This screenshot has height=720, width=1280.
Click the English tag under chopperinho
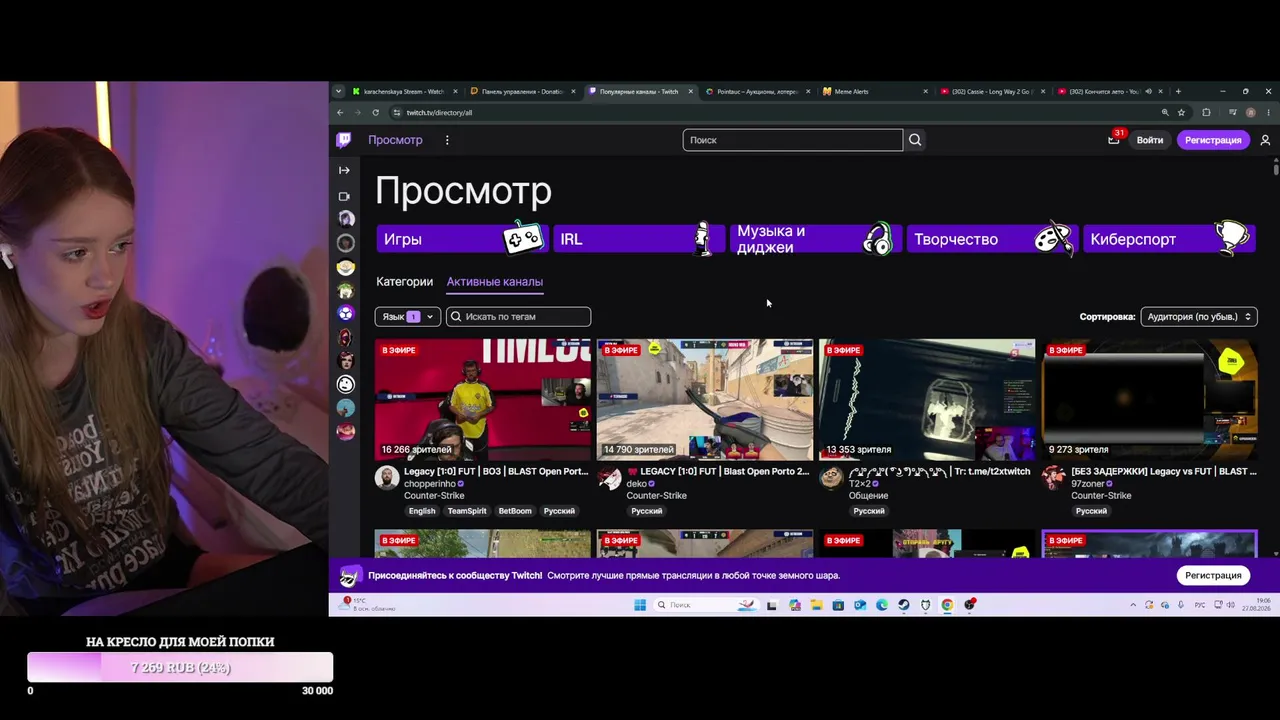[422, 511]
